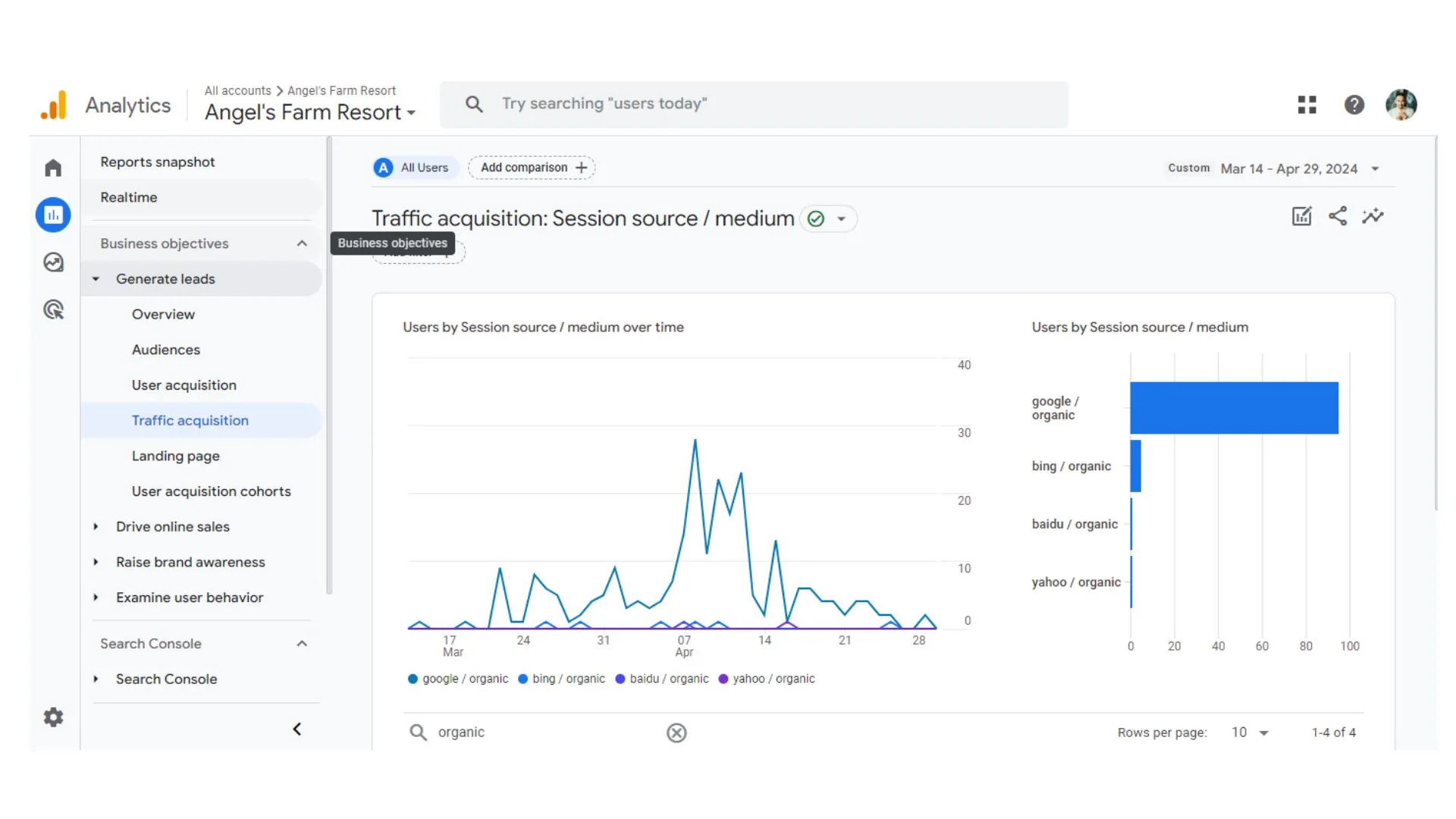This screenshot has height=819, width=1456.
Task: Click the Users by Session source / medium over time title
Action: point(543,328)
